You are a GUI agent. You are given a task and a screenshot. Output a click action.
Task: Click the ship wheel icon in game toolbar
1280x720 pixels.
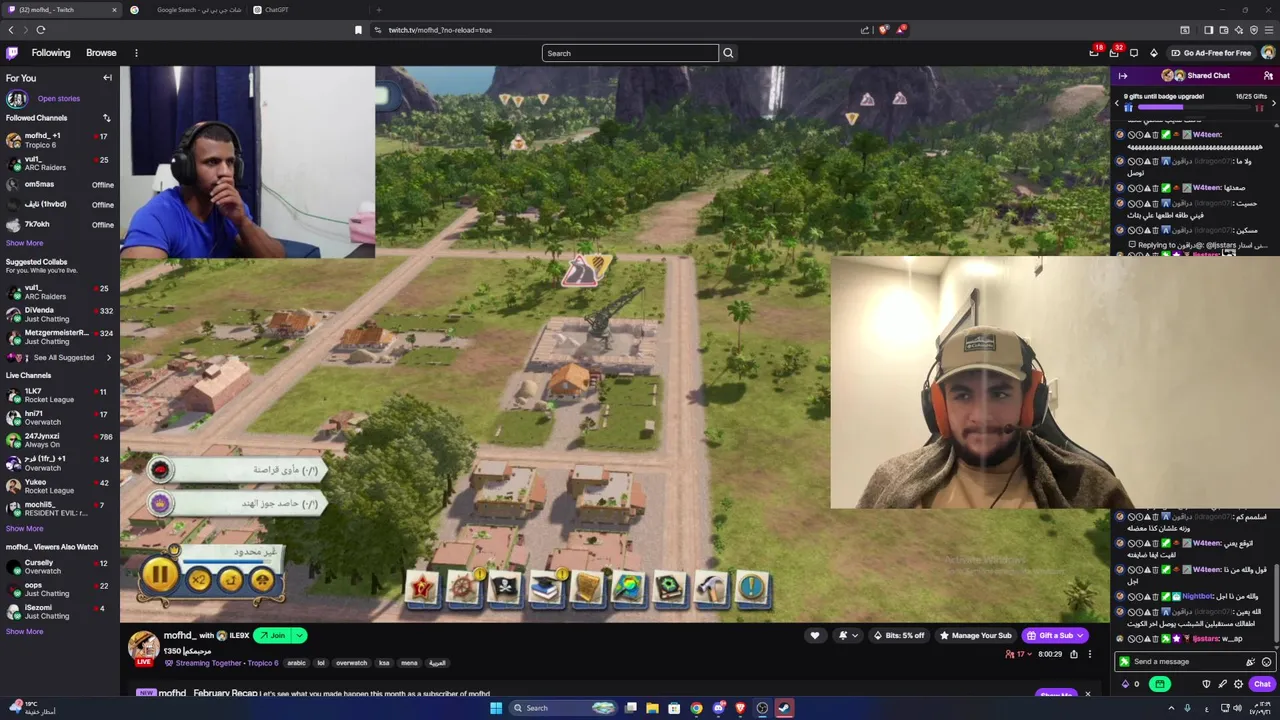pos(463,588)
